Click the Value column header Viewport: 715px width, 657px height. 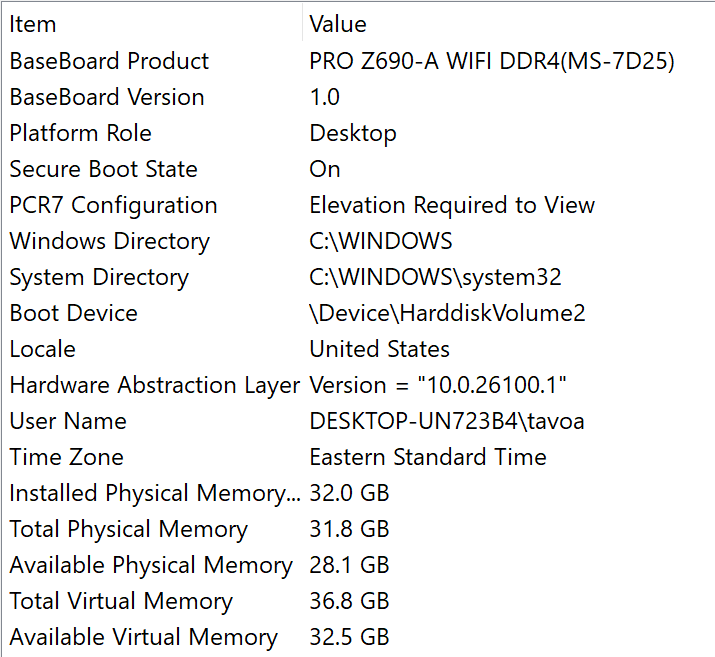click(x=338, y=25)
